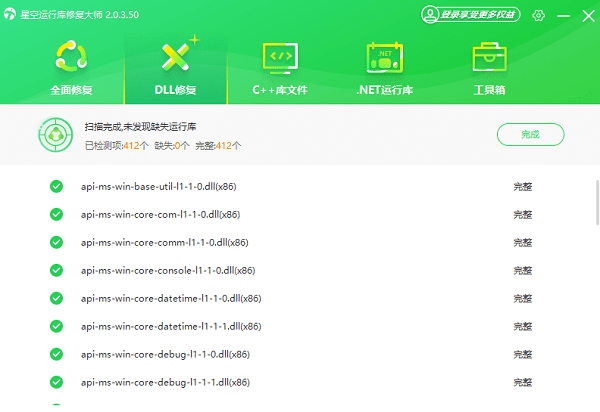Click 完整 status of api-ms-win-core-console row

(x=523, y=270)
